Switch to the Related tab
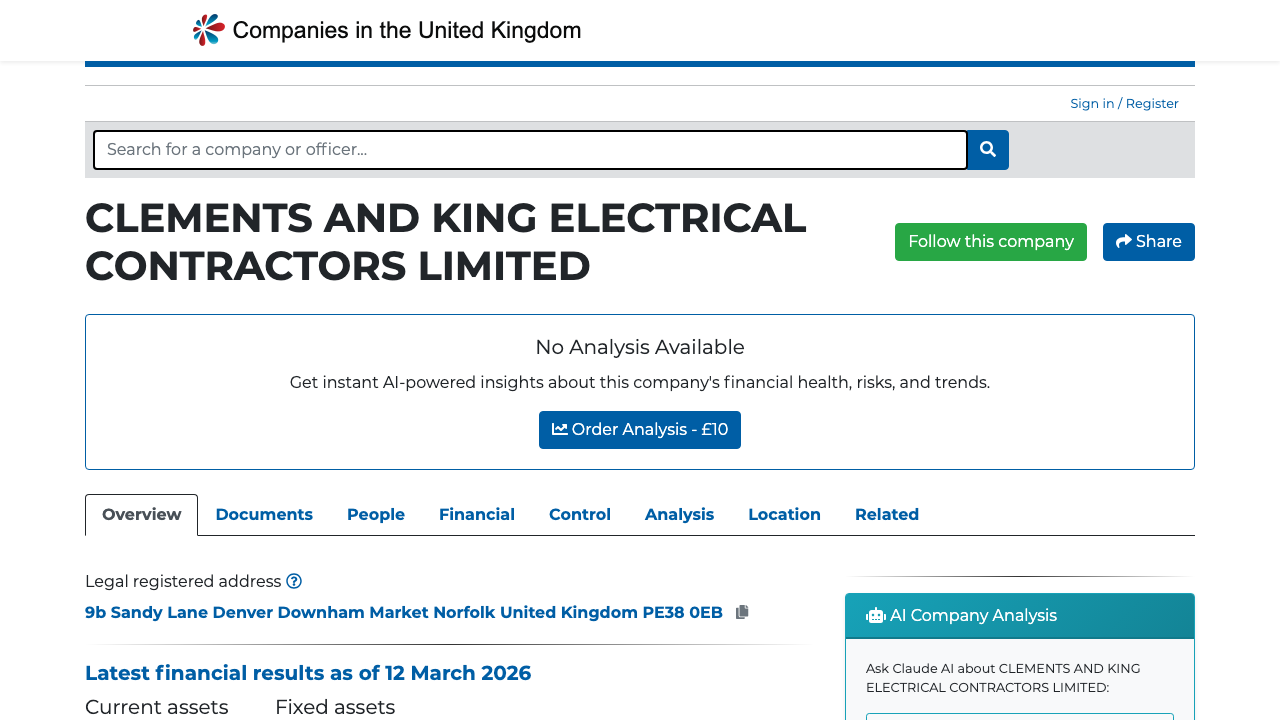Viewport: 1280px width, 720px height. (886, 514)
